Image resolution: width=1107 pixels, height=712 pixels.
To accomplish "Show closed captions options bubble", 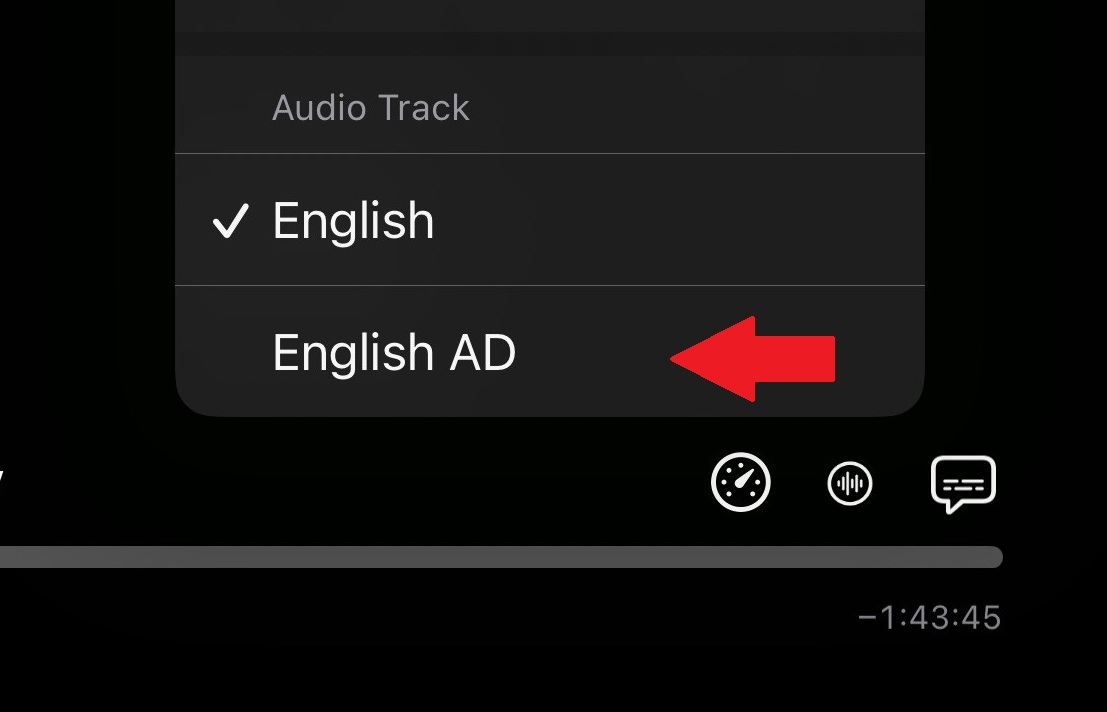I will tap(964, 483).
